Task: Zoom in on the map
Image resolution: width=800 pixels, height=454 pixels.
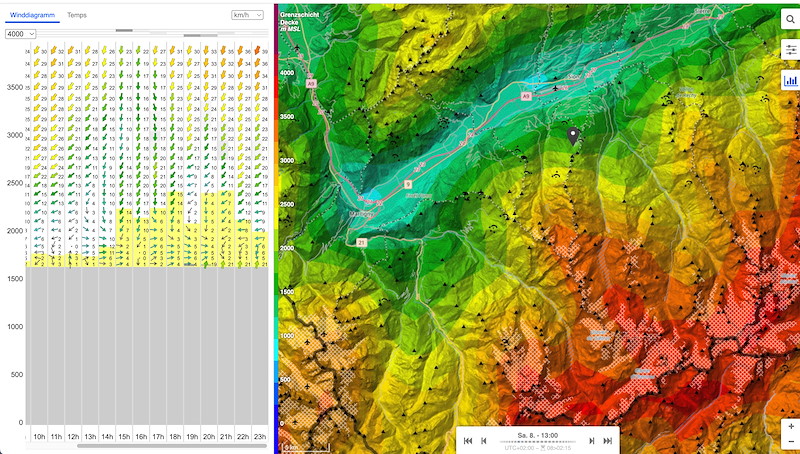Action: (790, 426)
